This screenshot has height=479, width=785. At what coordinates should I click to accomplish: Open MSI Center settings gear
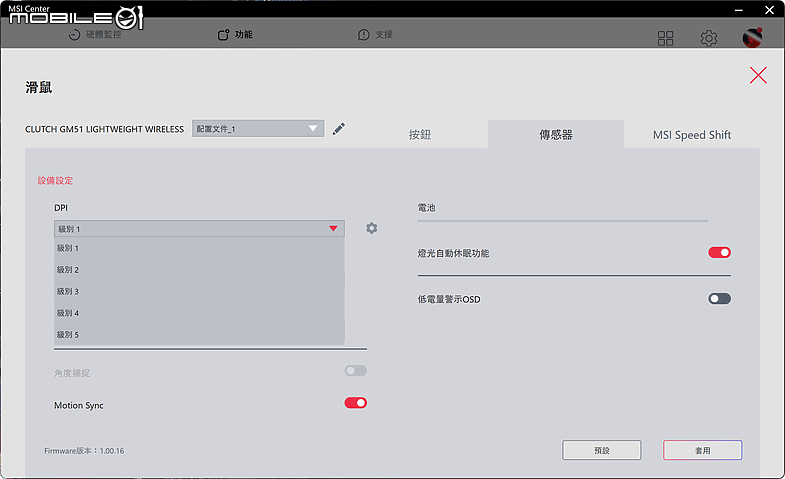(x=708, y=38)
